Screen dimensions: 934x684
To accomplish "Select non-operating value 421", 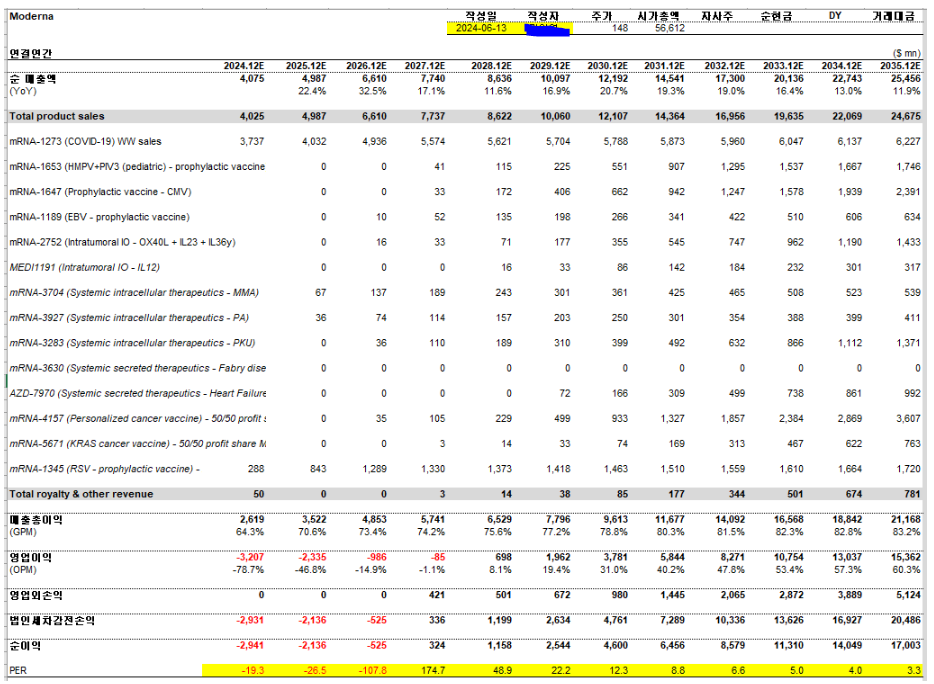I will tap(437, 595).
